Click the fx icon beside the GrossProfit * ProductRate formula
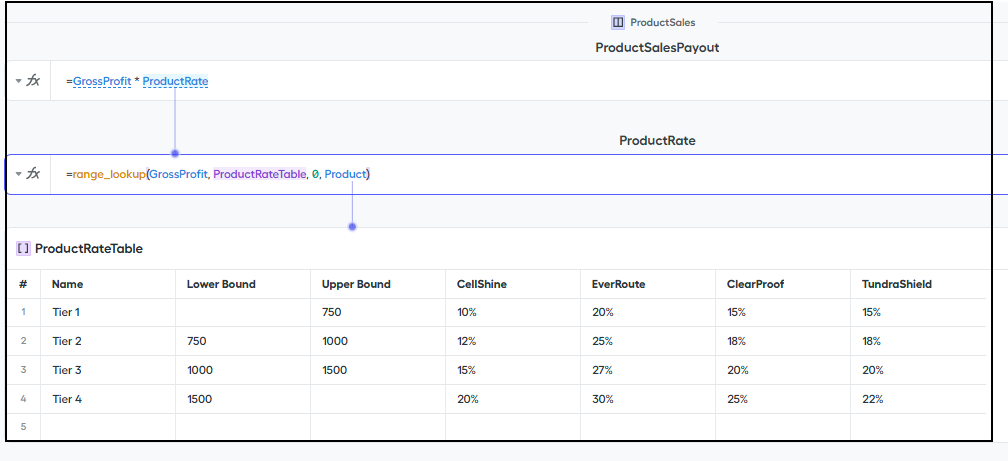This screenshot has height=461, width=1008. 33,81
